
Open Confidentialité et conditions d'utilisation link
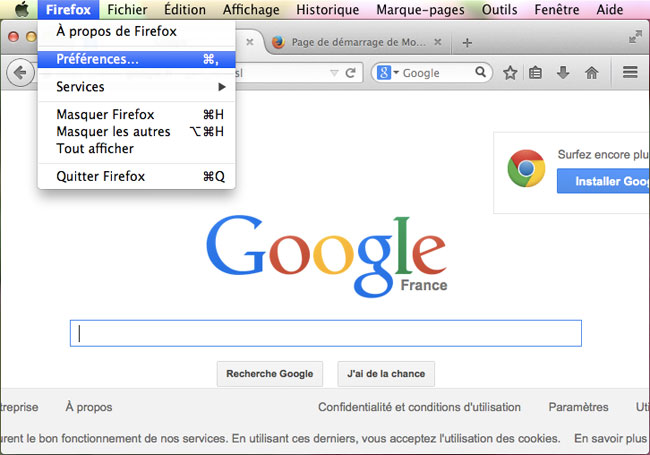(419, 407)
